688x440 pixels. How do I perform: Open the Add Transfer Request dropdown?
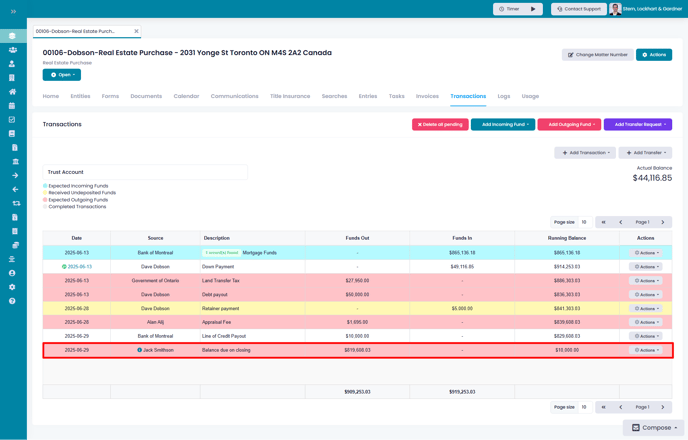click(x=638, y=125)
